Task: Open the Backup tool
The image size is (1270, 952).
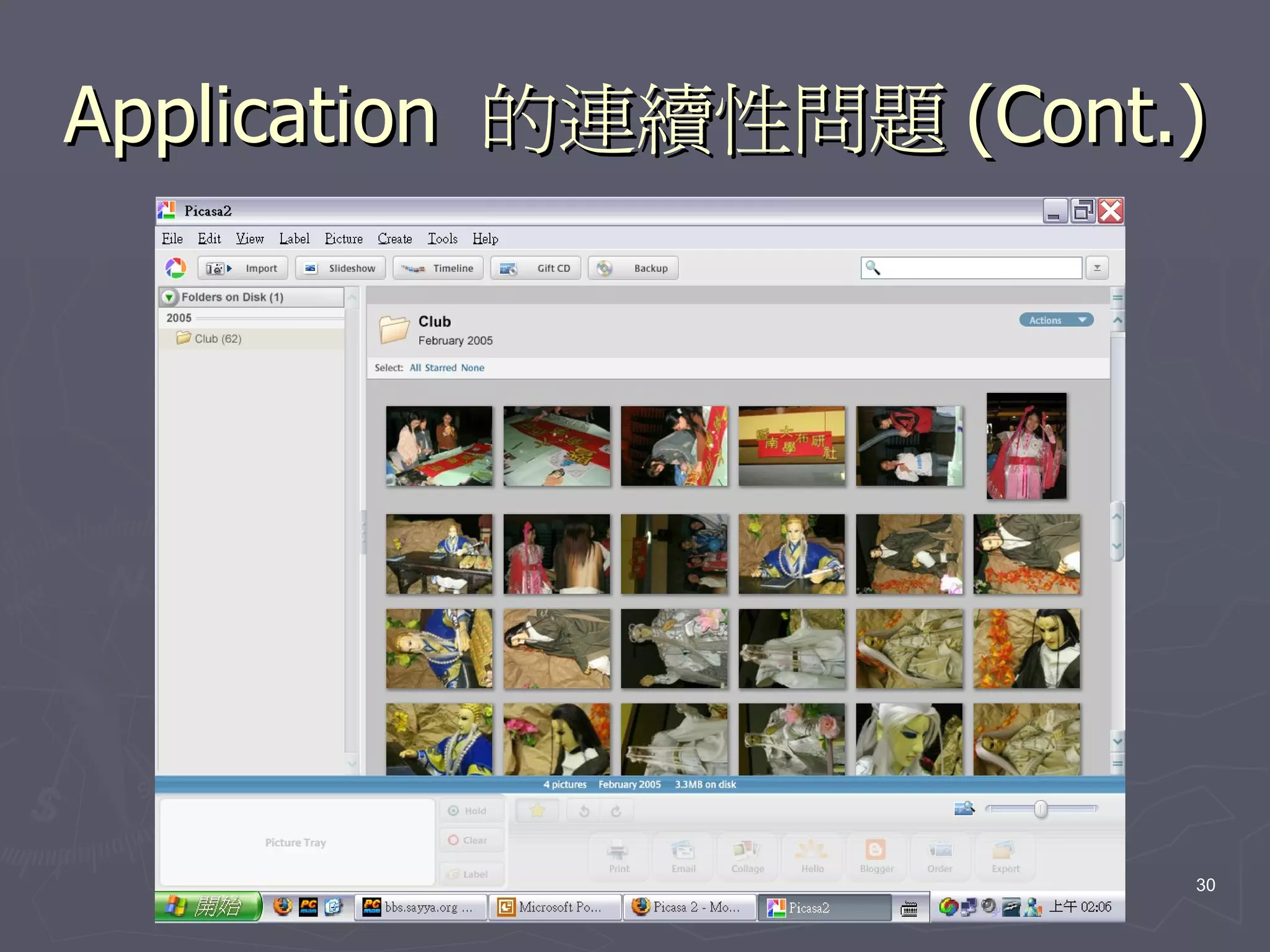Action: 633,268
